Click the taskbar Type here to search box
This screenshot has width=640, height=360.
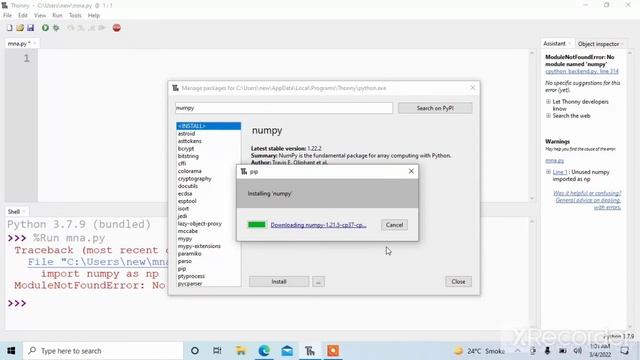coord(103,351)
